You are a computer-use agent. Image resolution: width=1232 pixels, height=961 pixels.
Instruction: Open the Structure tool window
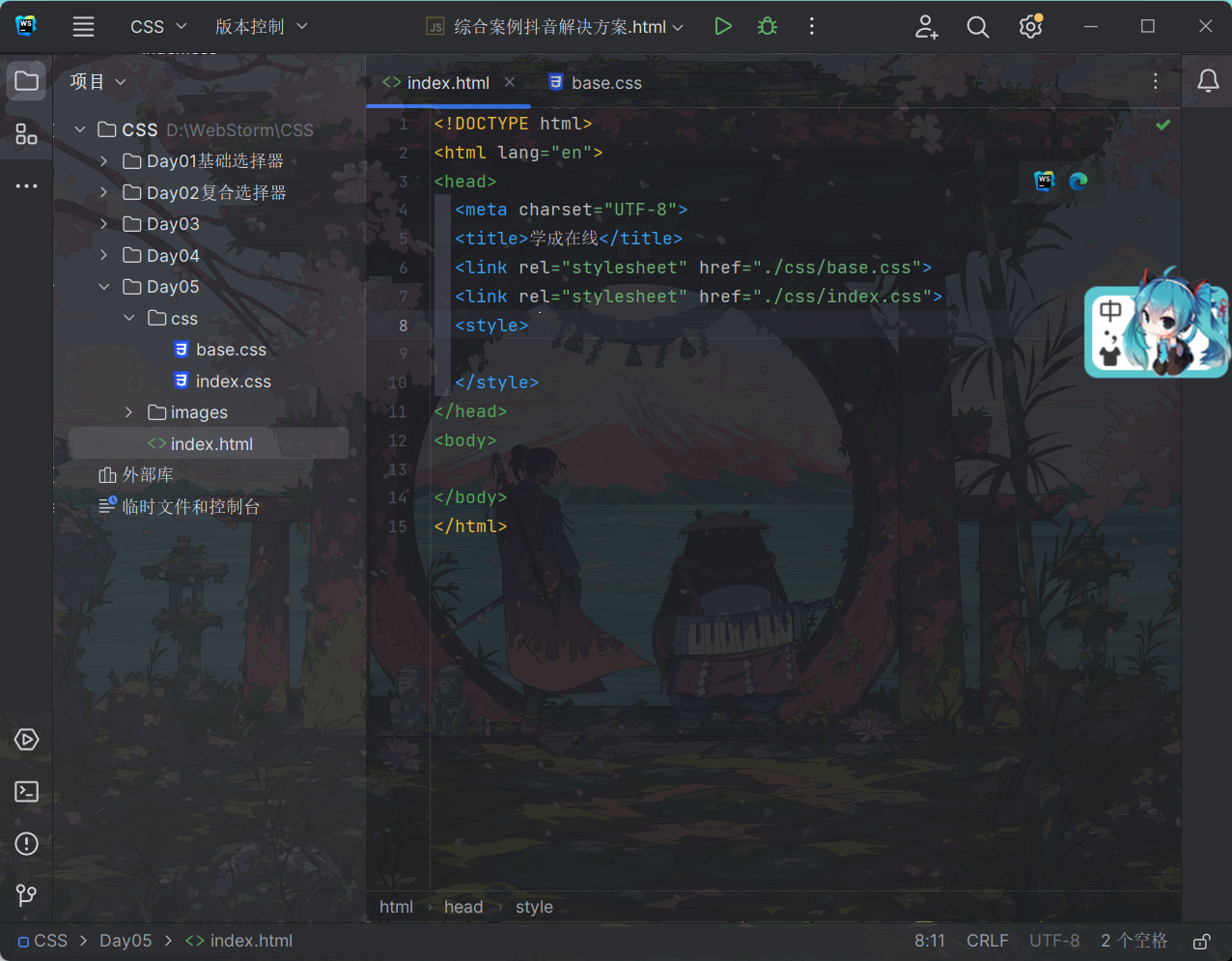tap(27, 134)
